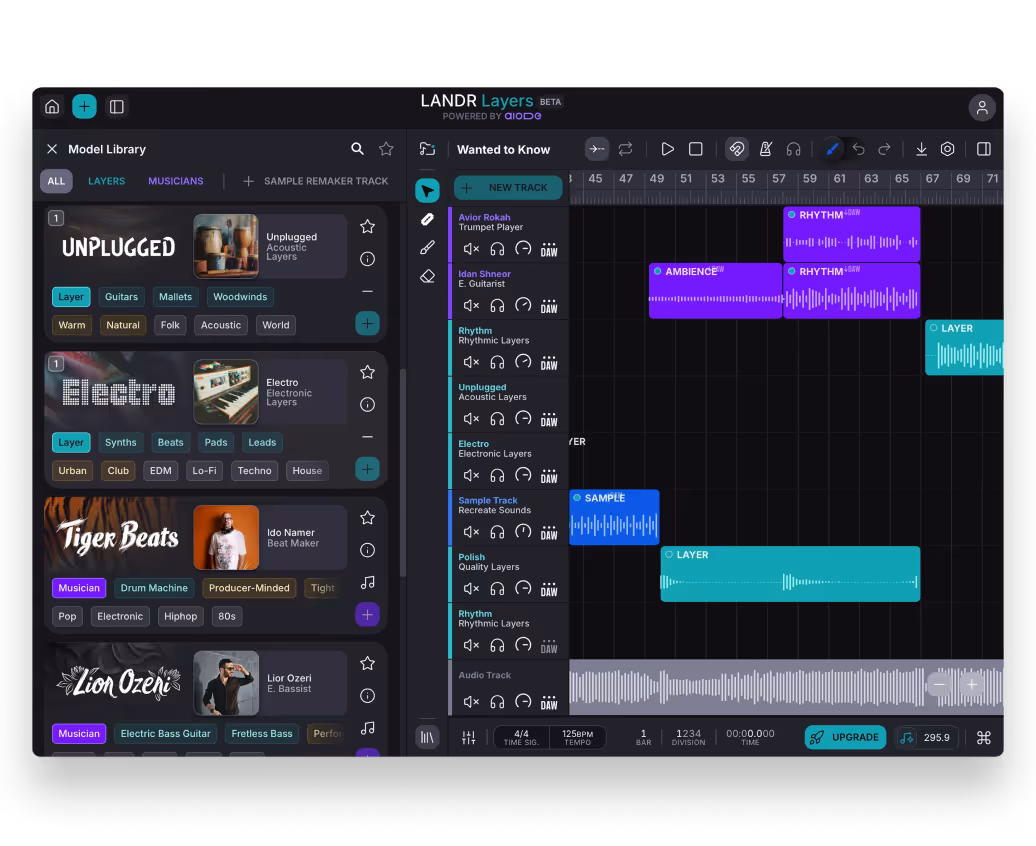Screen dimensions: 1036x846
Task: Go to the home screen icon
Action: click(52, 106)
